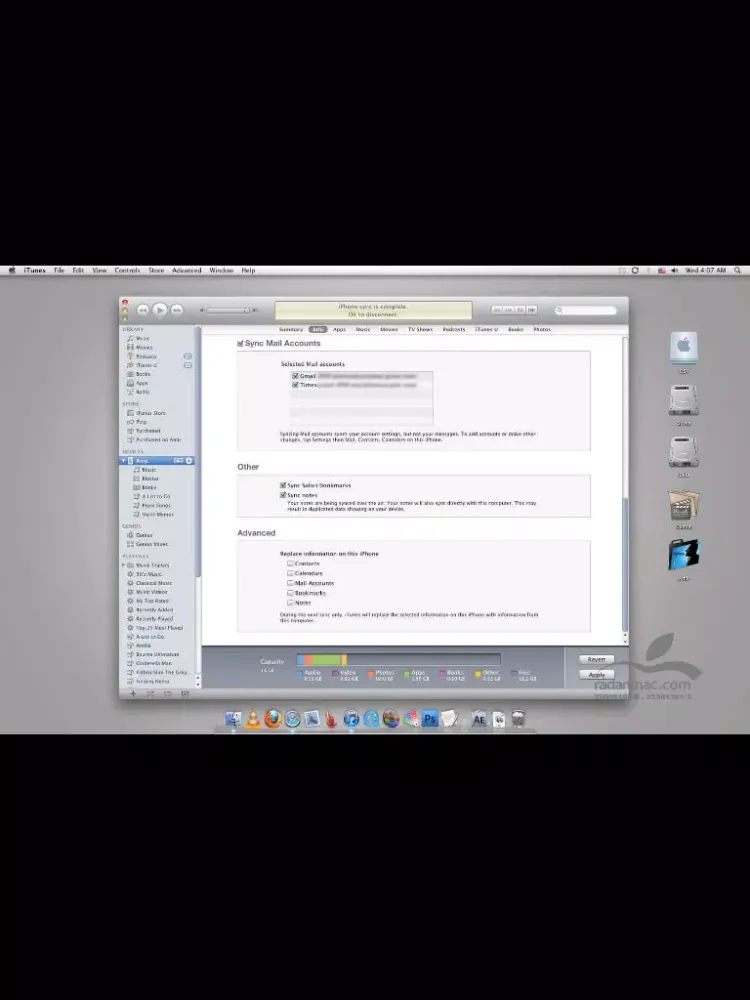Uncheck the Gmail mail account

click(x=295, y=376)
